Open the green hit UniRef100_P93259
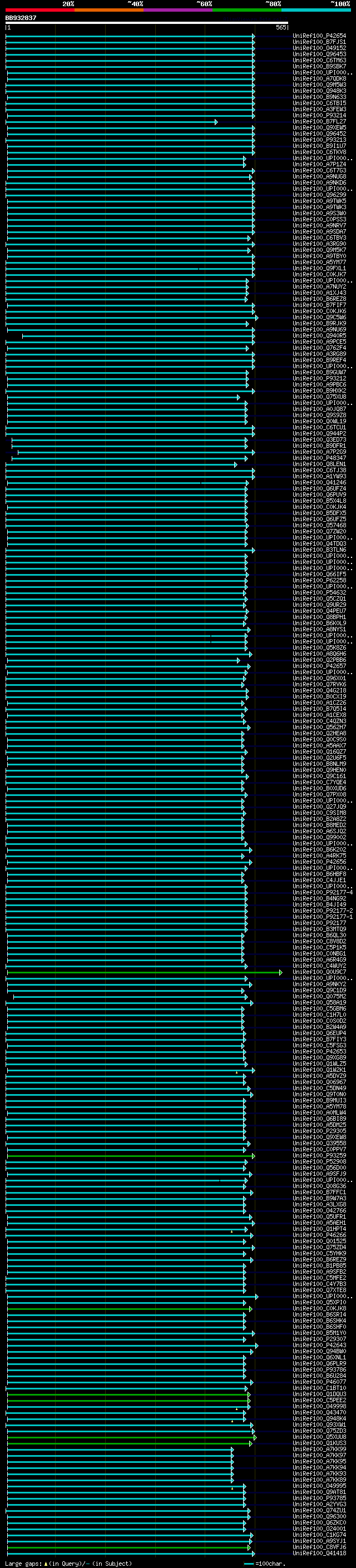Viewport: 356px width, 1568px height. coord(319,1155)
